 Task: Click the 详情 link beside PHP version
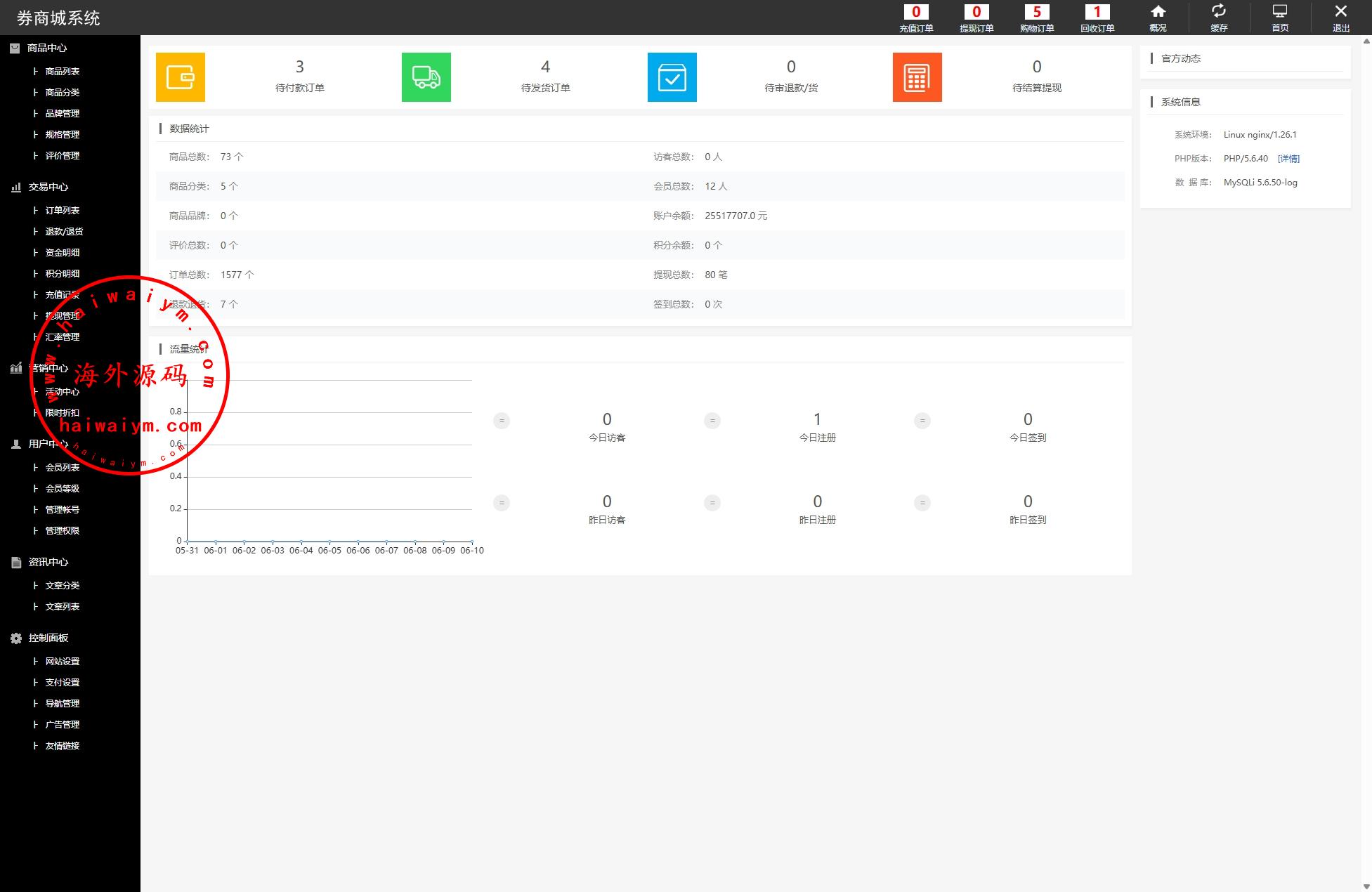coord(1288,159)
